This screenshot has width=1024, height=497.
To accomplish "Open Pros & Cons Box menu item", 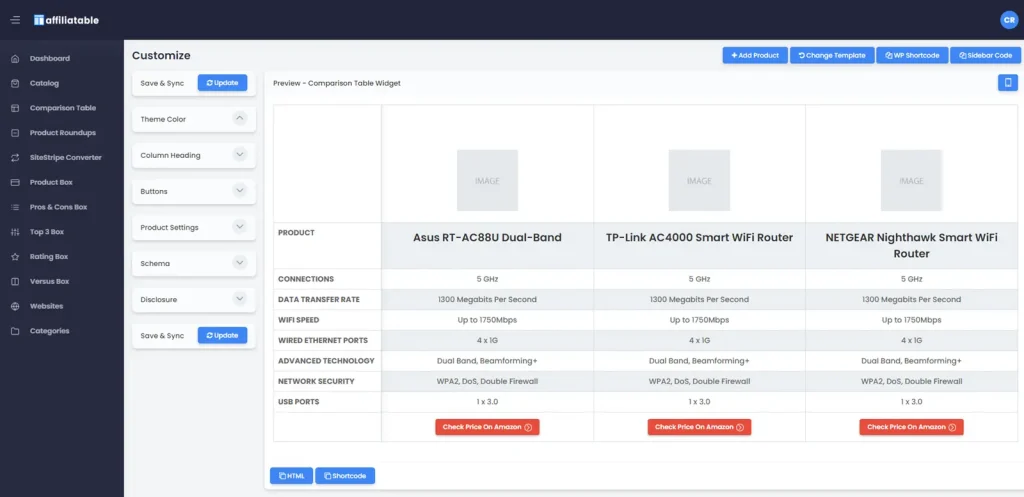I will click(x=58, y=207).
